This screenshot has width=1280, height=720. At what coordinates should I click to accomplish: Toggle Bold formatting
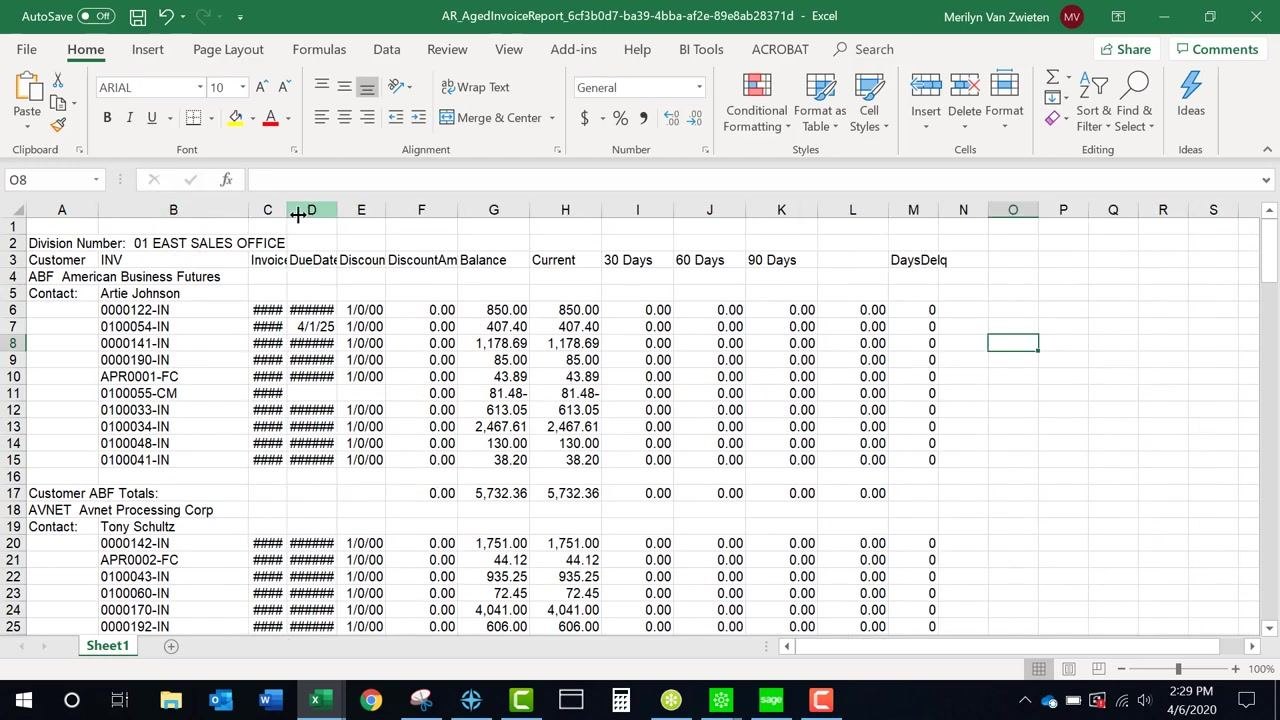[x=107, y=118]
